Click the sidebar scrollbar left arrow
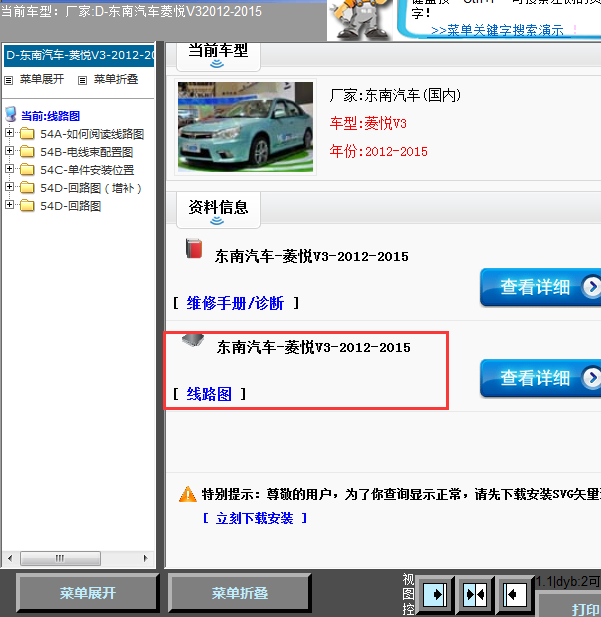The width and height of the screenshot is (601, 617). coord(10,558)
